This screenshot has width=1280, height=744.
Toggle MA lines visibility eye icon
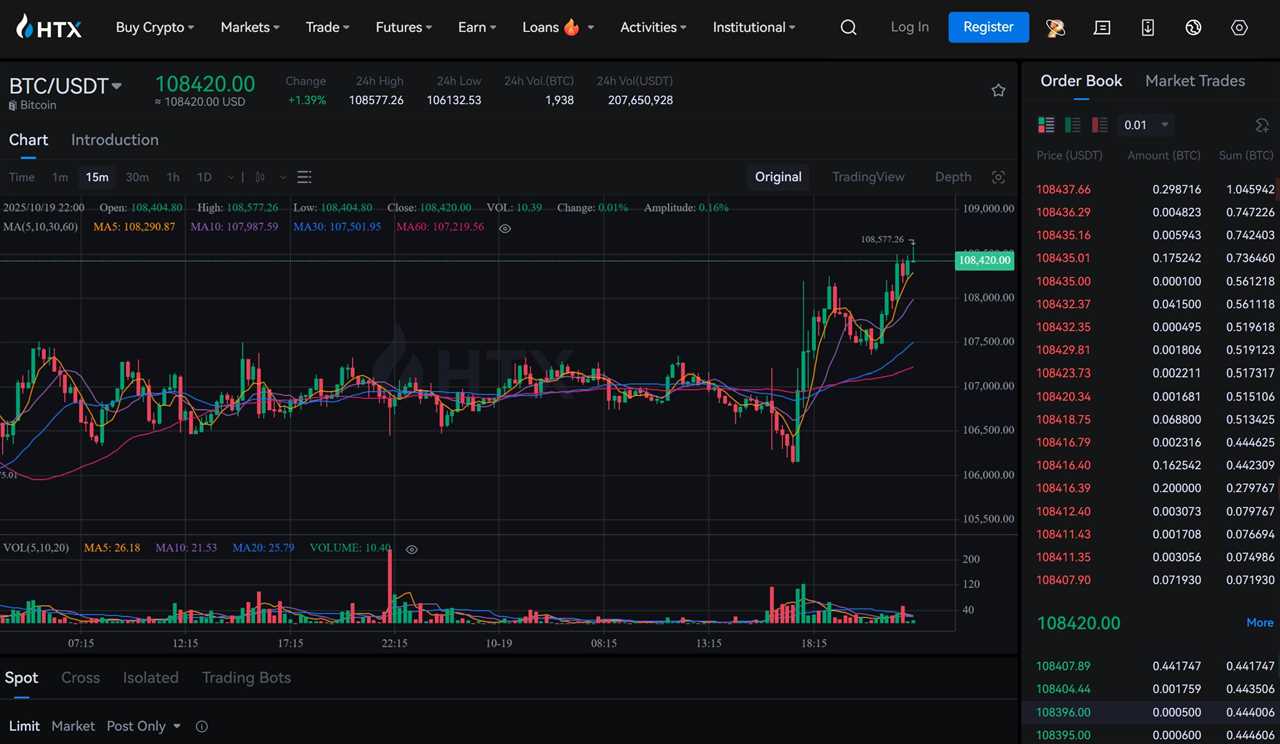click(x=505, y=228)
